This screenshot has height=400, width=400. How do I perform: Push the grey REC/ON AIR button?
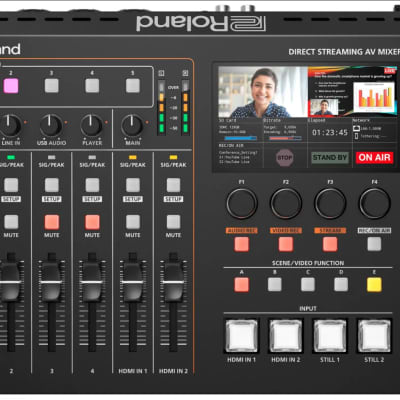click(374, 244)
